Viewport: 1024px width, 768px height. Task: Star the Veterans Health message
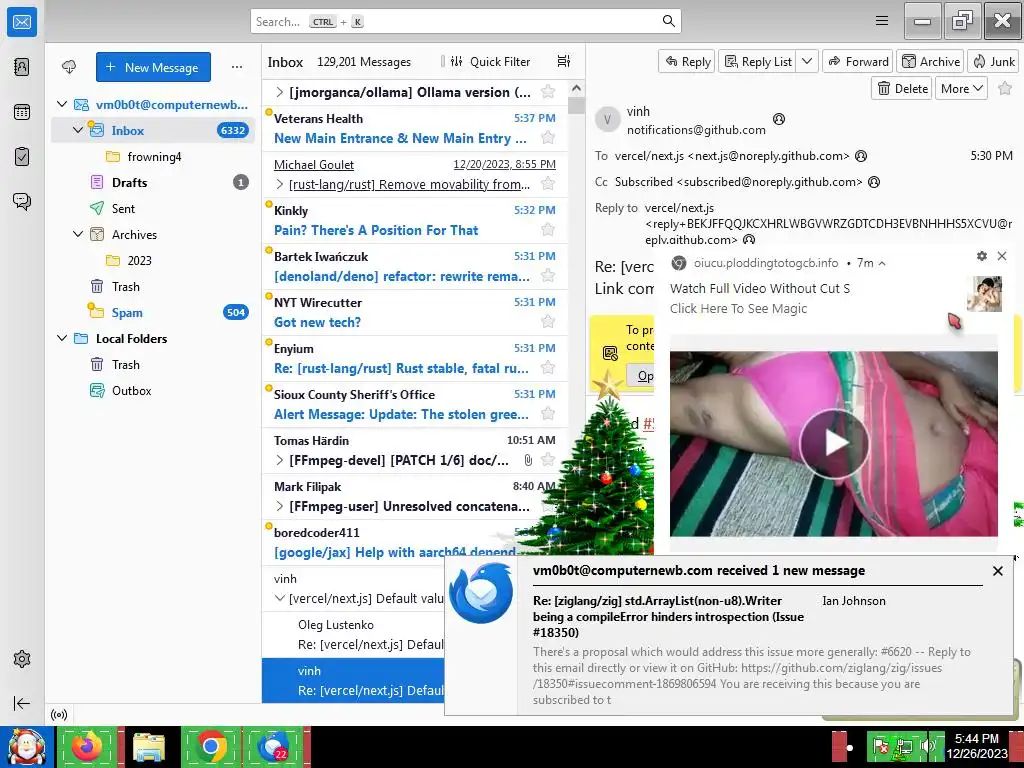tap(548, 138)
